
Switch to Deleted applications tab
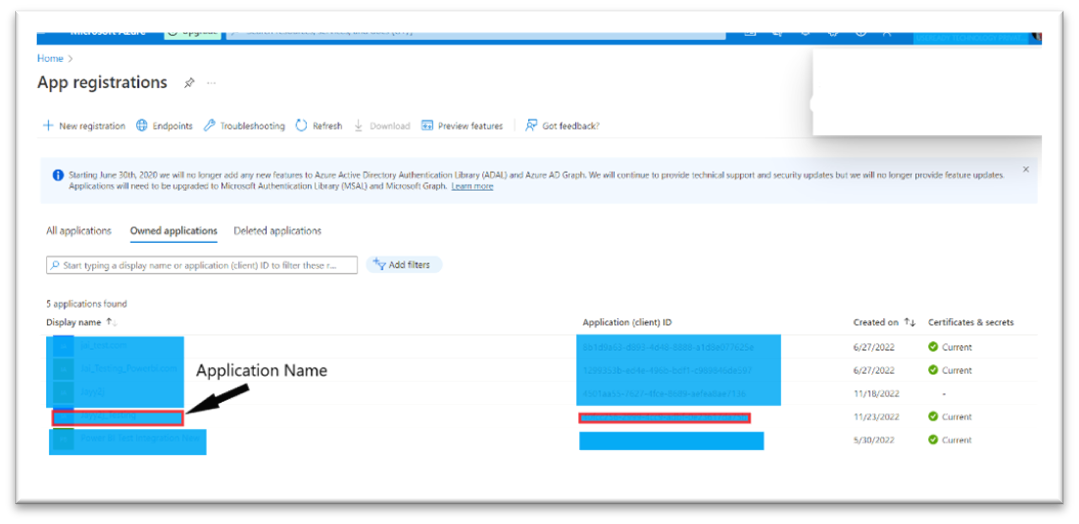[277, 231]
